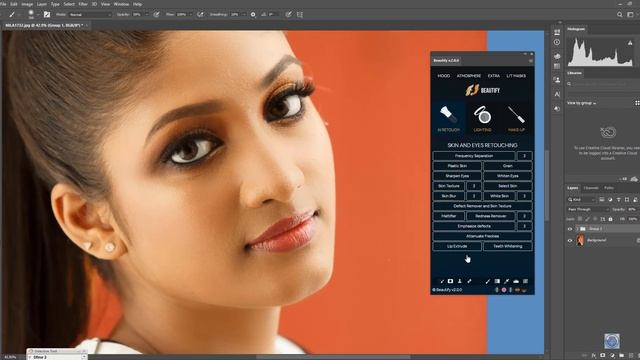
Task: Open the brush settings panel icon
Action: coord(47,14)
